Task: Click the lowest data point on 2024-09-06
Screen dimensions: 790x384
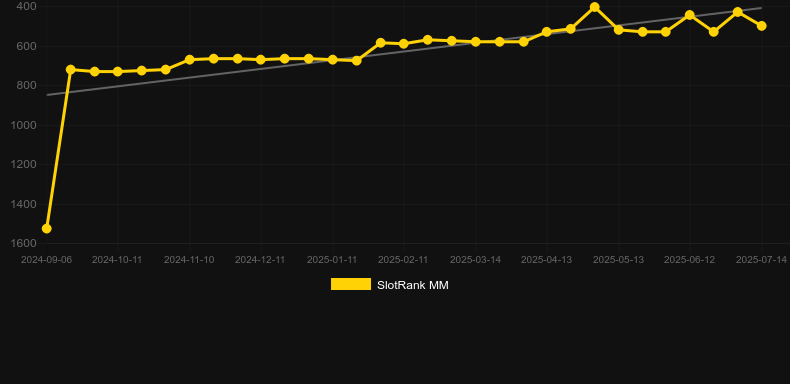Action: [x=46, y=228]
